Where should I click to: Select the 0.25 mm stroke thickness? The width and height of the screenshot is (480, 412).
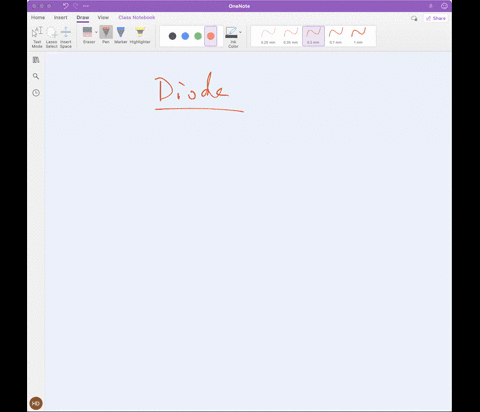(268, 36)
